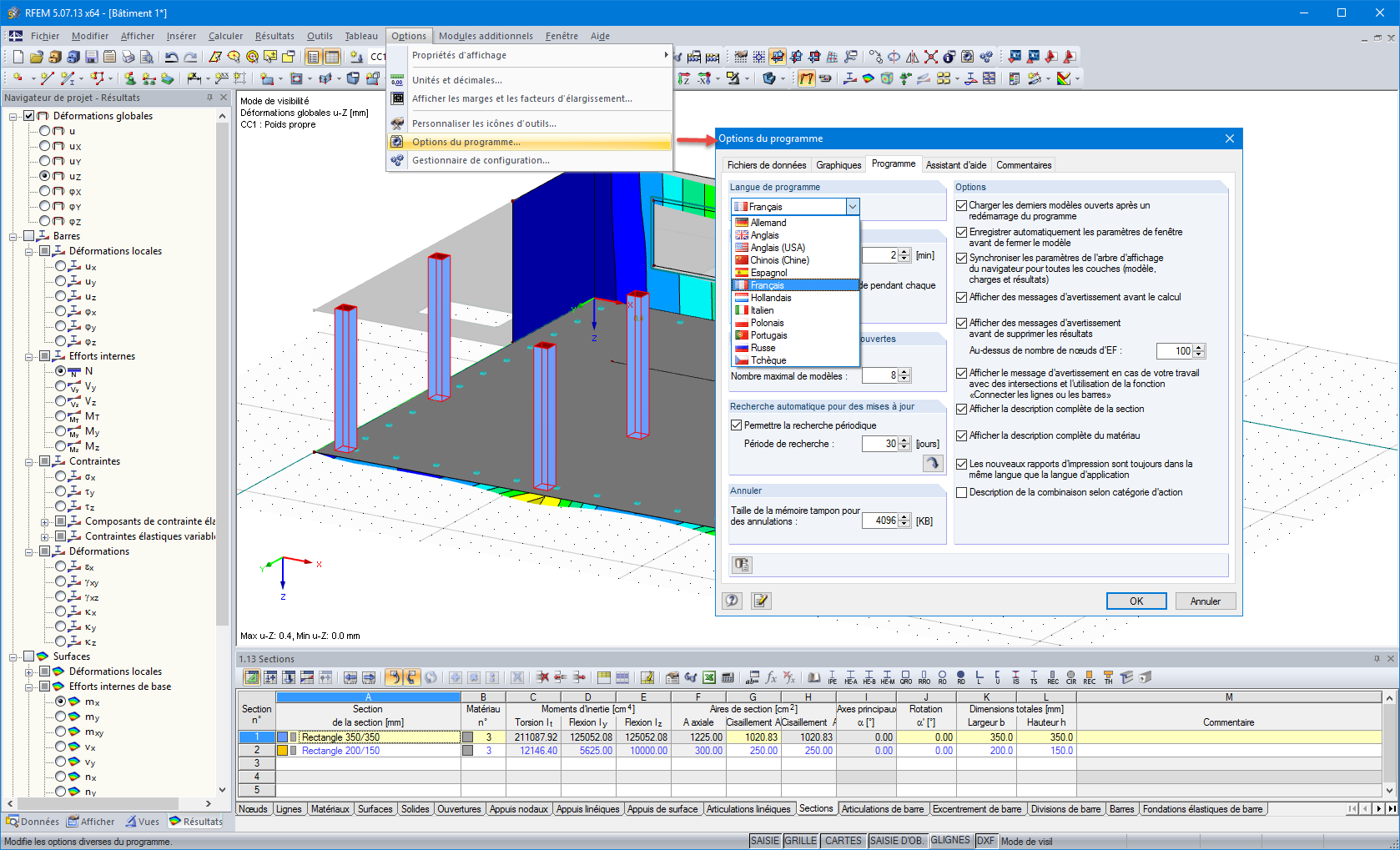Click the edit comment icon next to help
Viewport: 1400px width, 850px height.
pos(760,601)
